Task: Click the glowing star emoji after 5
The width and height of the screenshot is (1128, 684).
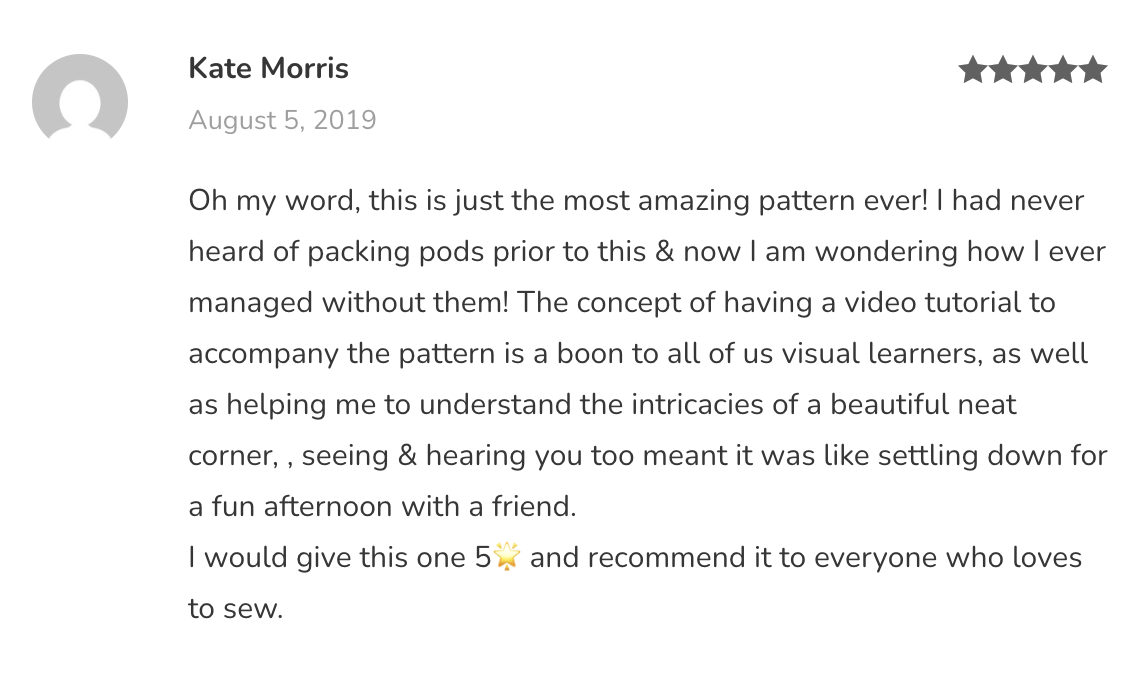Action: tap(508, 557)
